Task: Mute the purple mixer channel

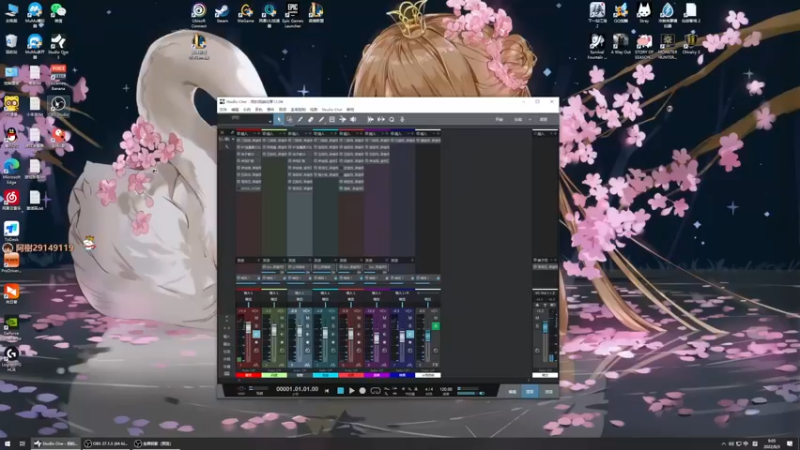Action: pos(384,318)
